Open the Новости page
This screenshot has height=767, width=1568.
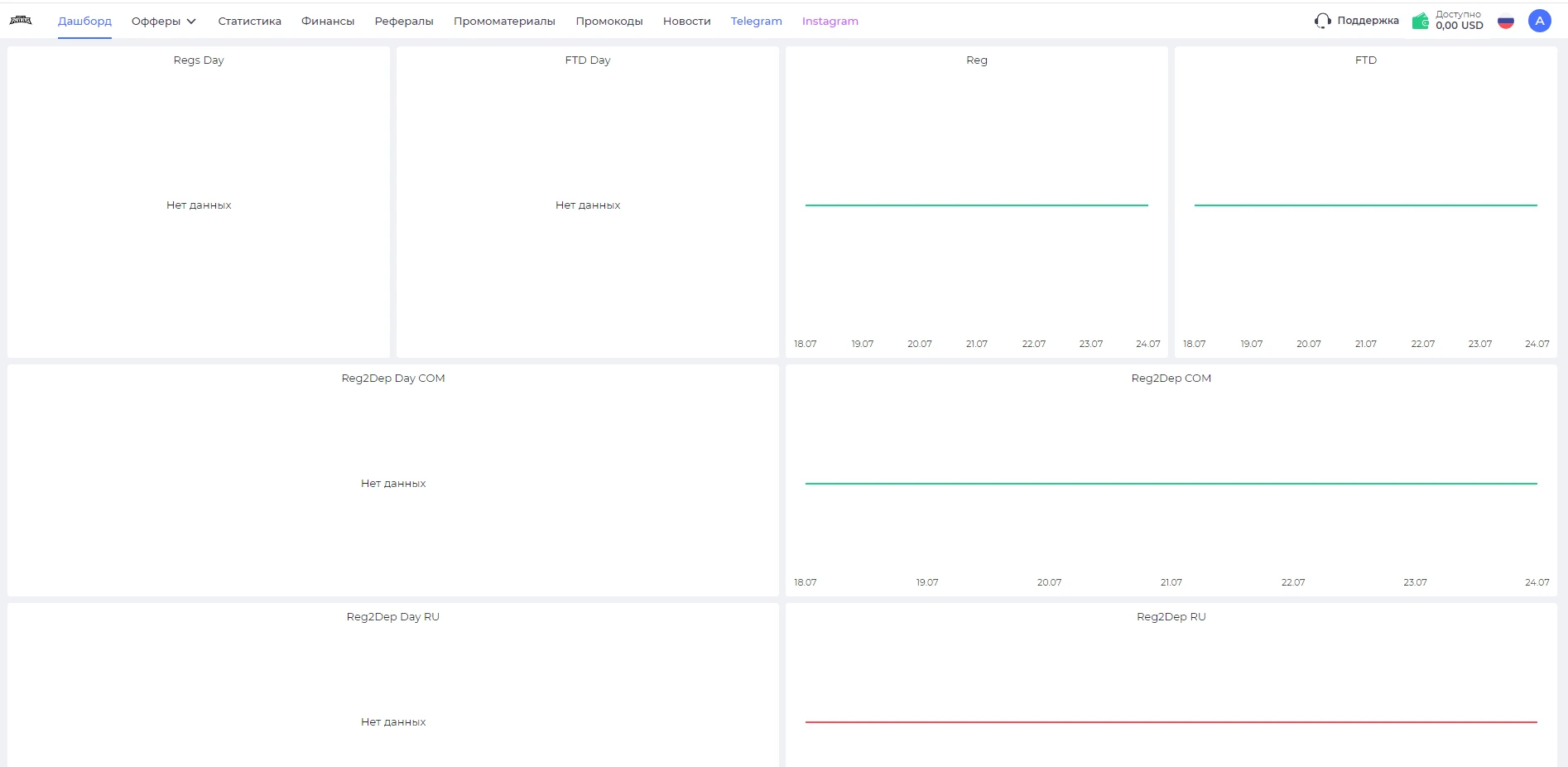coord(687,22)
